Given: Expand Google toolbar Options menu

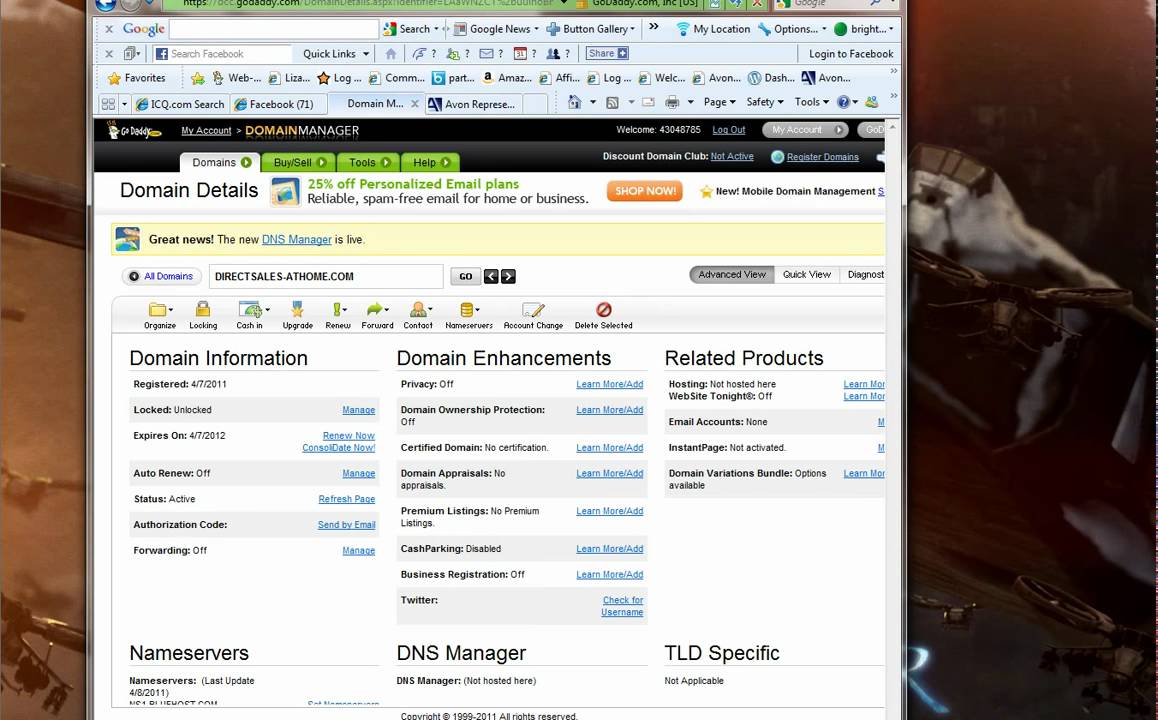Looking at the screenshot, I should (824, 29).
